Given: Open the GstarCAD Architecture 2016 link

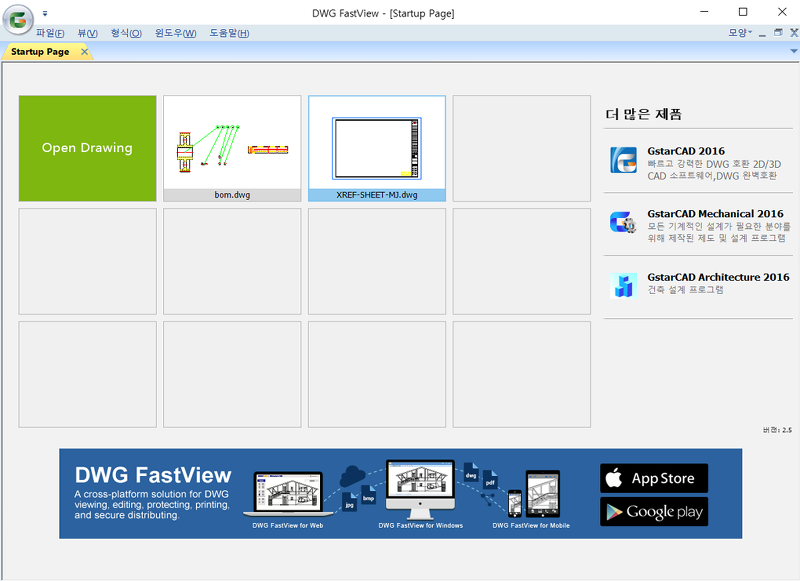Looking at the screenshot, I should coord(718,277).
